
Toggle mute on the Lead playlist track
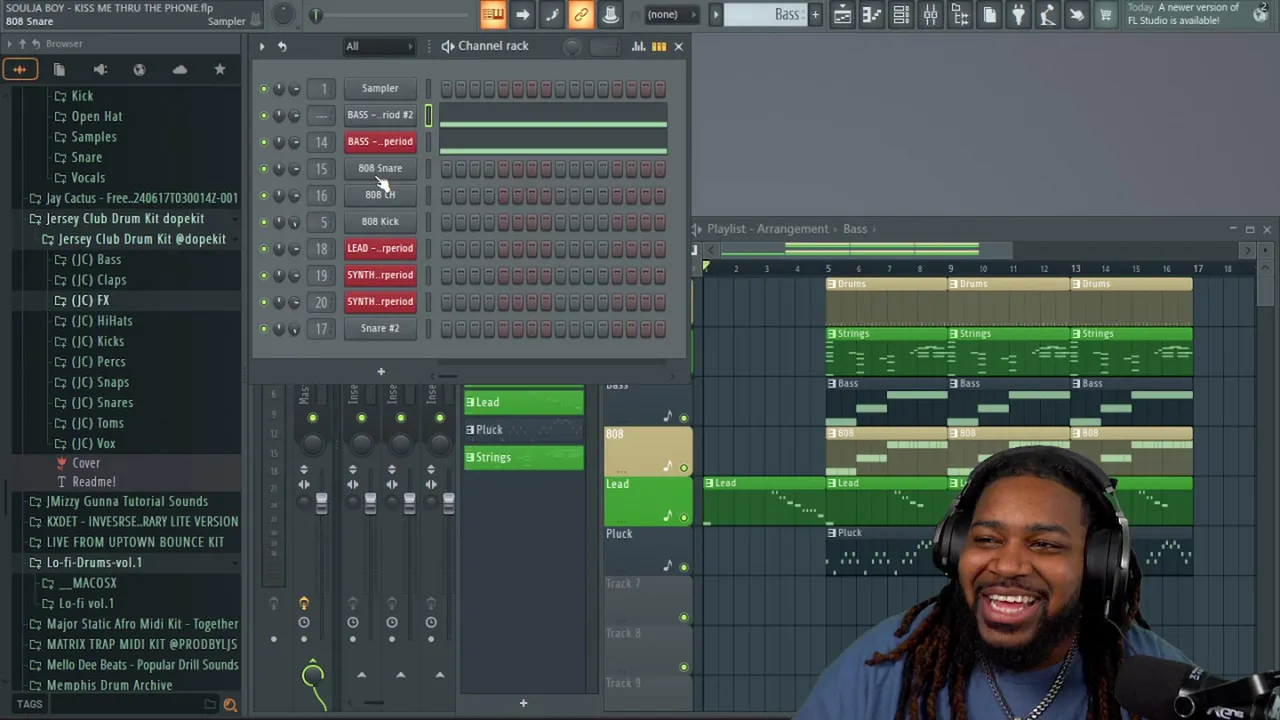tap(684, 517)
